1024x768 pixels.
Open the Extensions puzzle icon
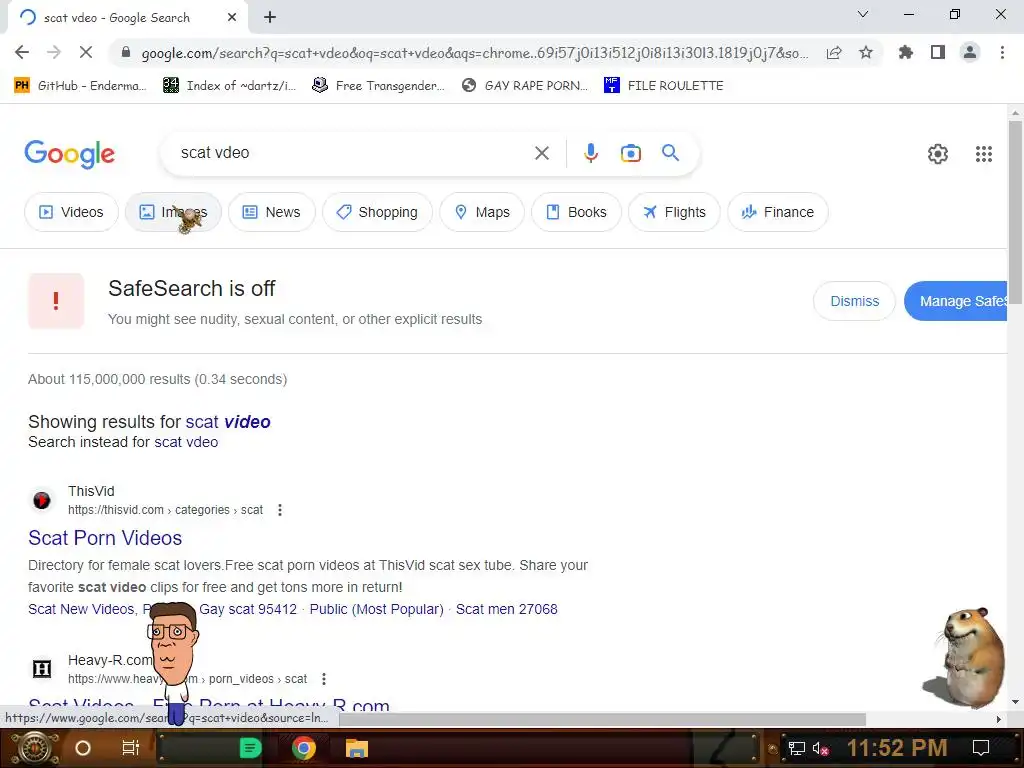(905, 52)
